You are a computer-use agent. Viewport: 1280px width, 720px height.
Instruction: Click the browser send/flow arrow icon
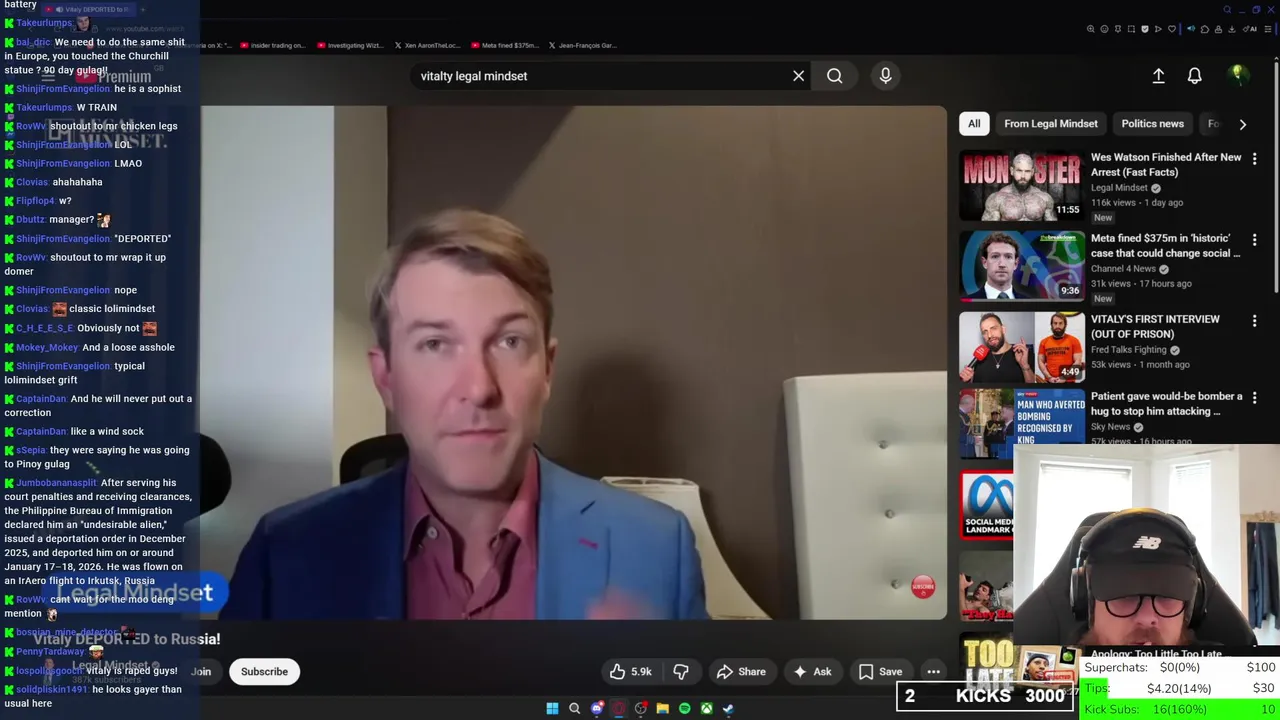click(1158, 29)
